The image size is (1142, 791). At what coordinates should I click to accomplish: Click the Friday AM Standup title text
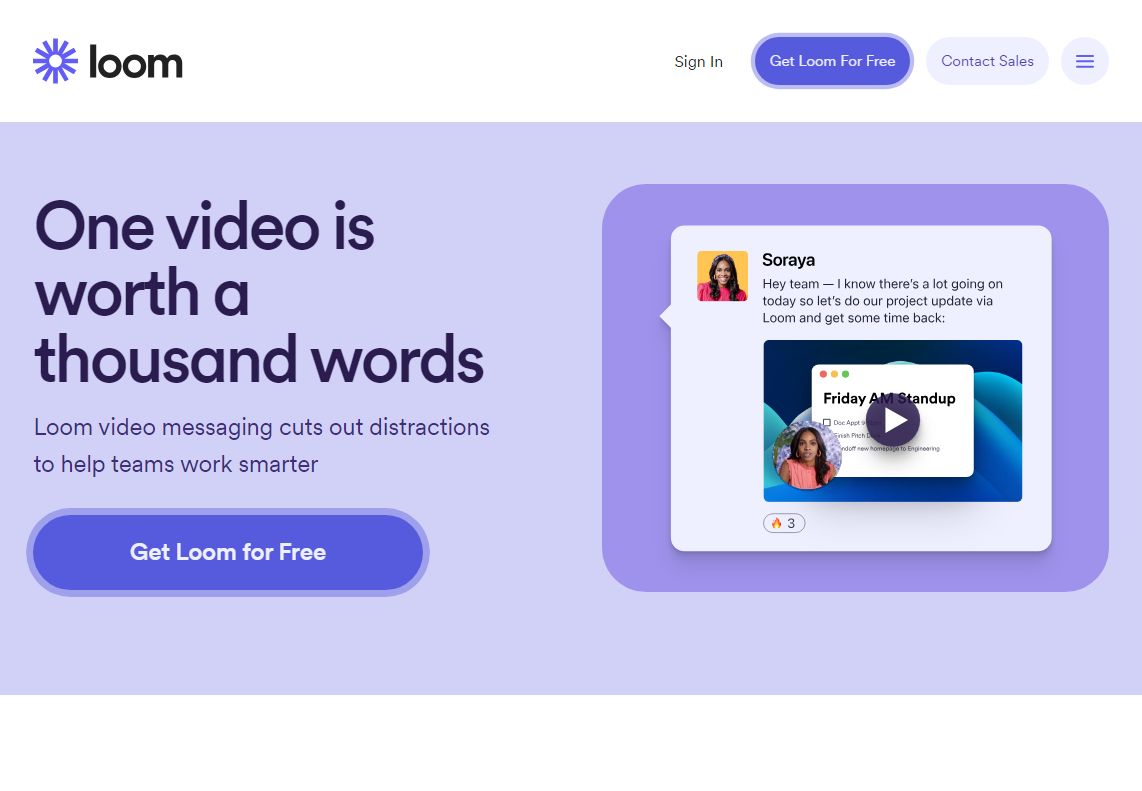pyautogui.click(x=889, y=398)
